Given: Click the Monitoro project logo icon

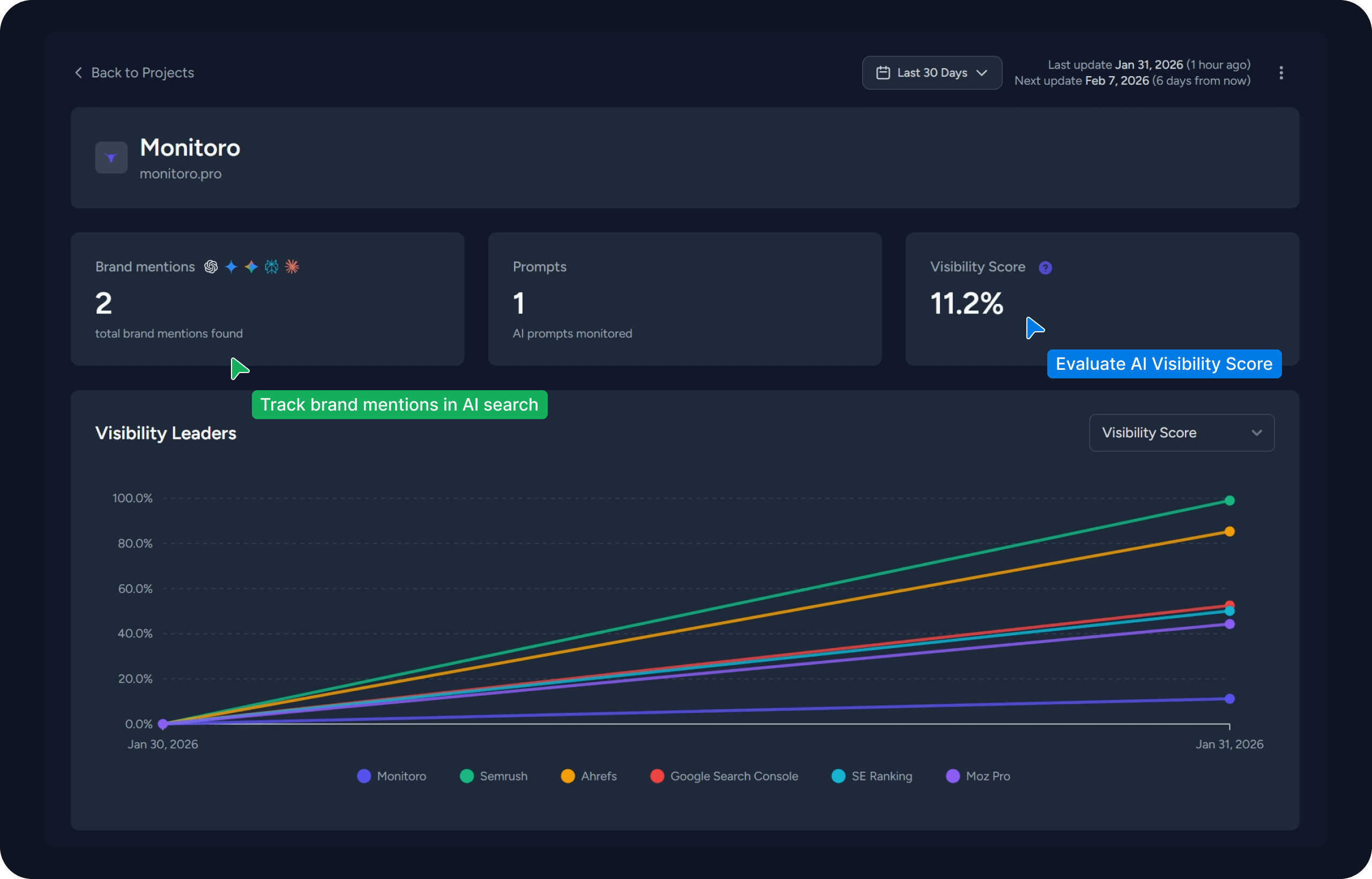Looking at the screenshot, I should [111, 158].
